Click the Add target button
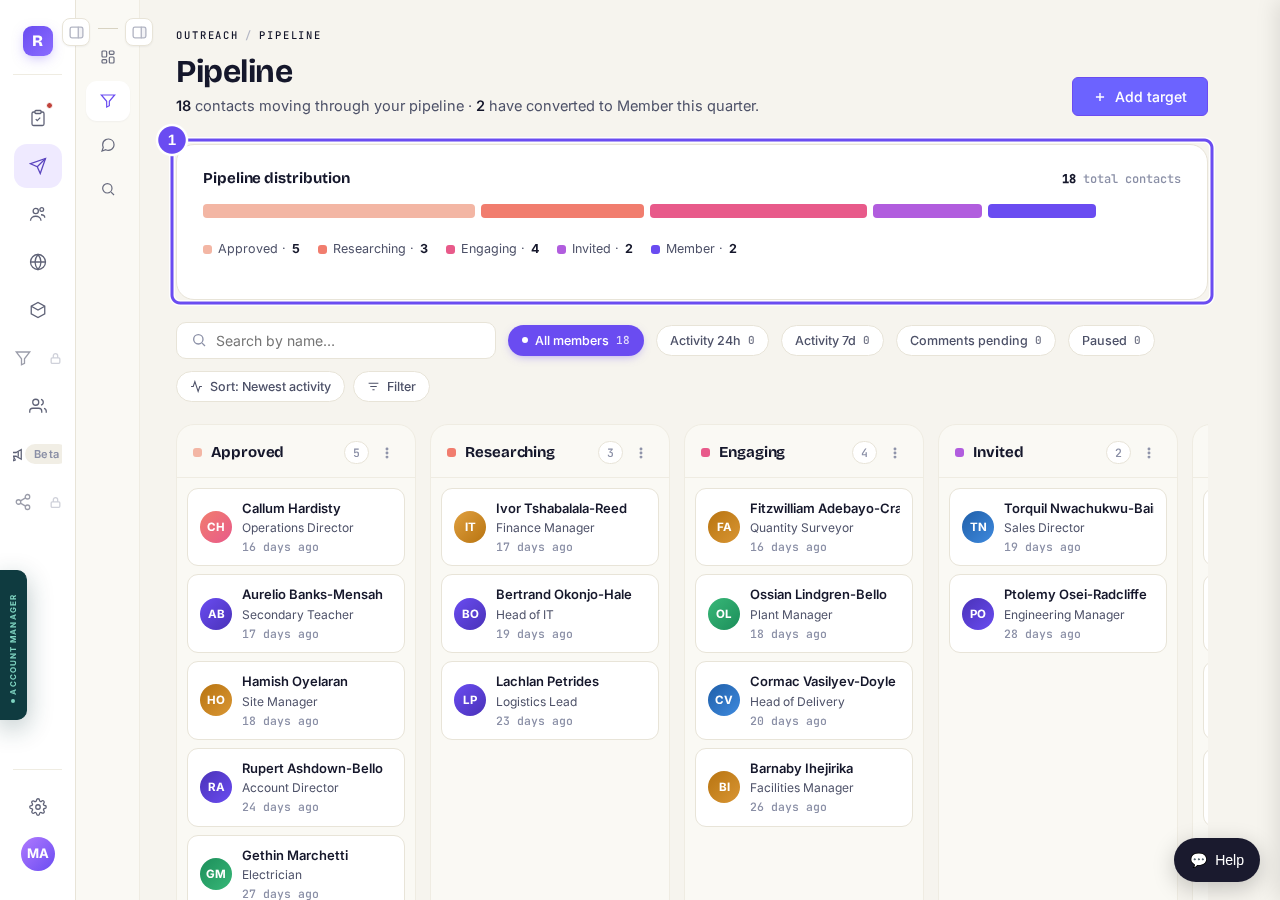The height and width of the screenshot is (900, 1280). [x=1140, y=97]
